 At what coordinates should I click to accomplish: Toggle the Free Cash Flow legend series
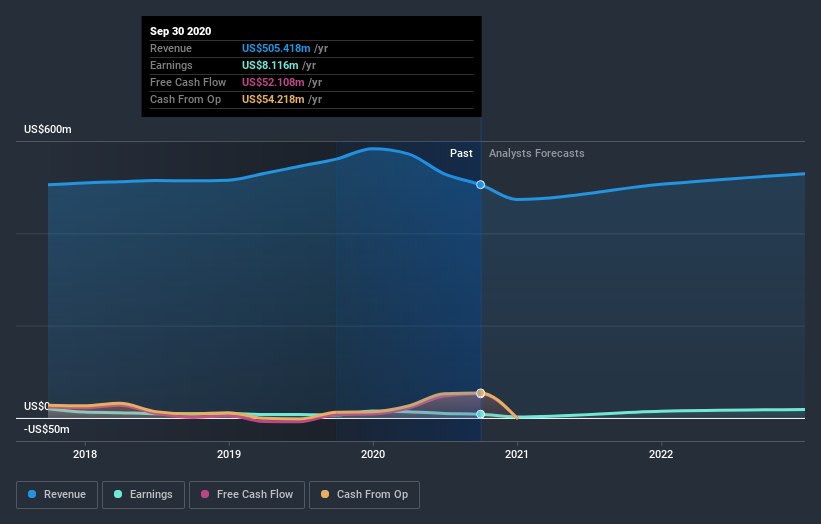point(247,495)
